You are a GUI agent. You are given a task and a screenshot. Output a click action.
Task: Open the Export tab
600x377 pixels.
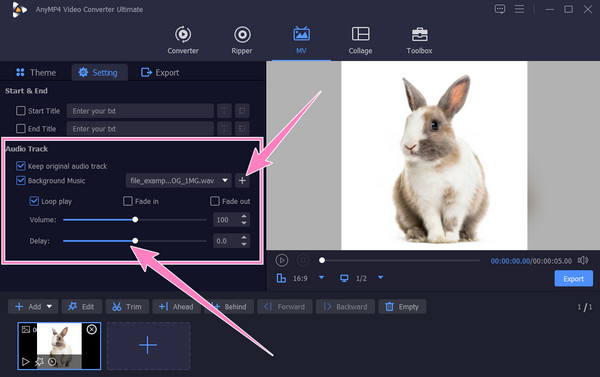[160, 72]
